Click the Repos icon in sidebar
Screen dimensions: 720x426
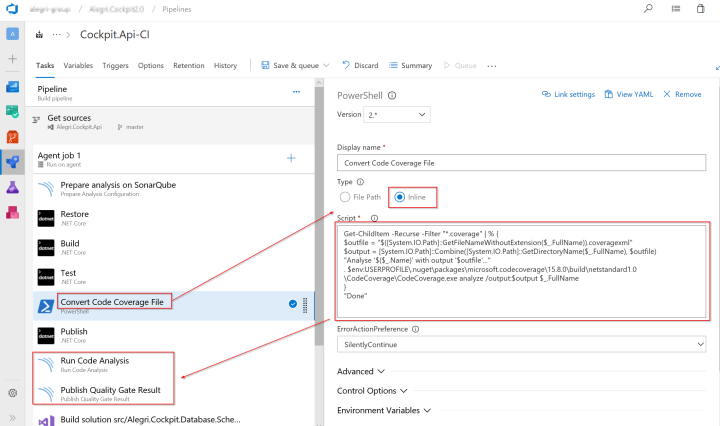tap(13, 136)
